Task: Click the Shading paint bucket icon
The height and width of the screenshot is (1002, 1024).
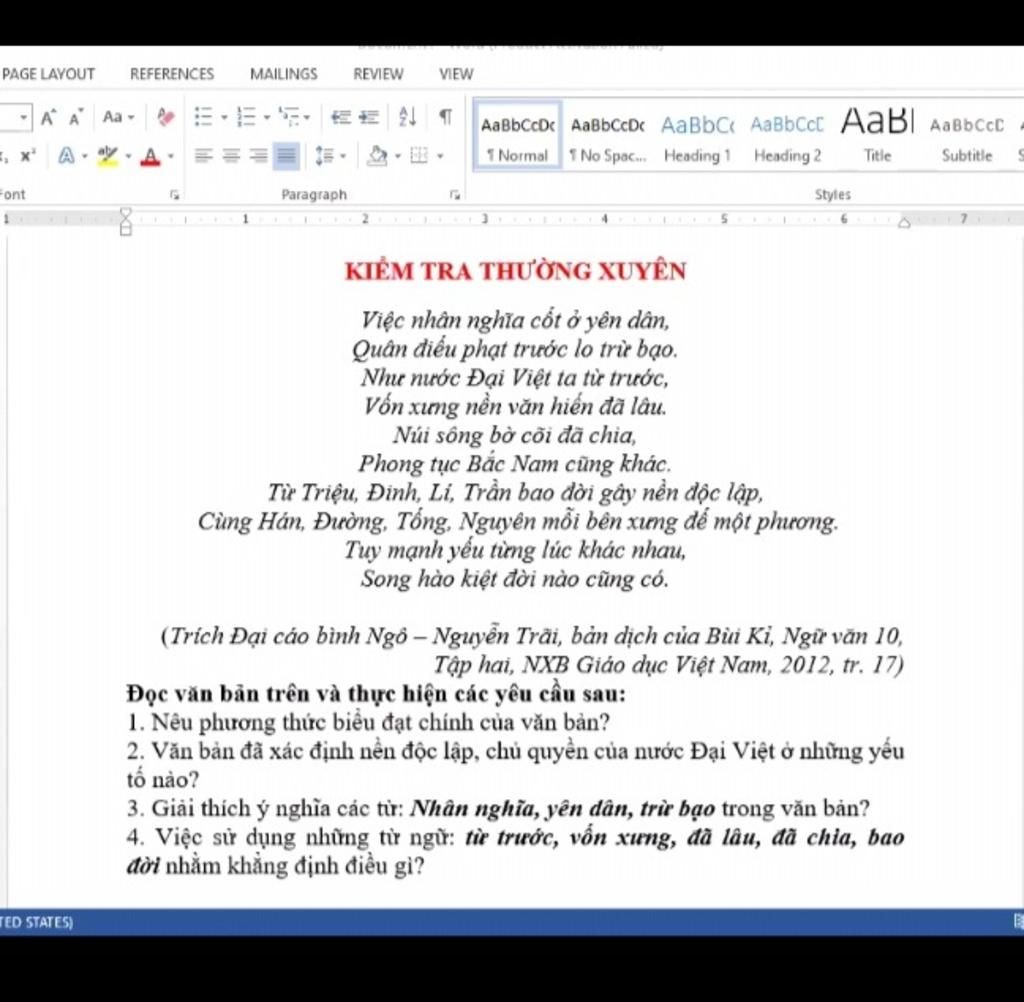Action: point(377,156)
